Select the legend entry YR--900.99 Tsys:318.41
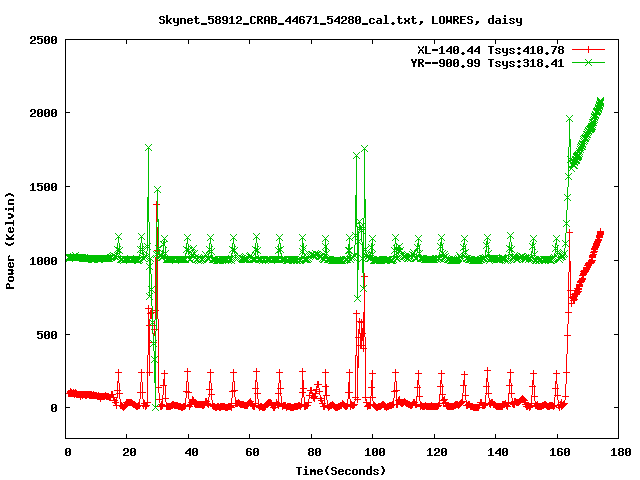 (x=487, y=63)
